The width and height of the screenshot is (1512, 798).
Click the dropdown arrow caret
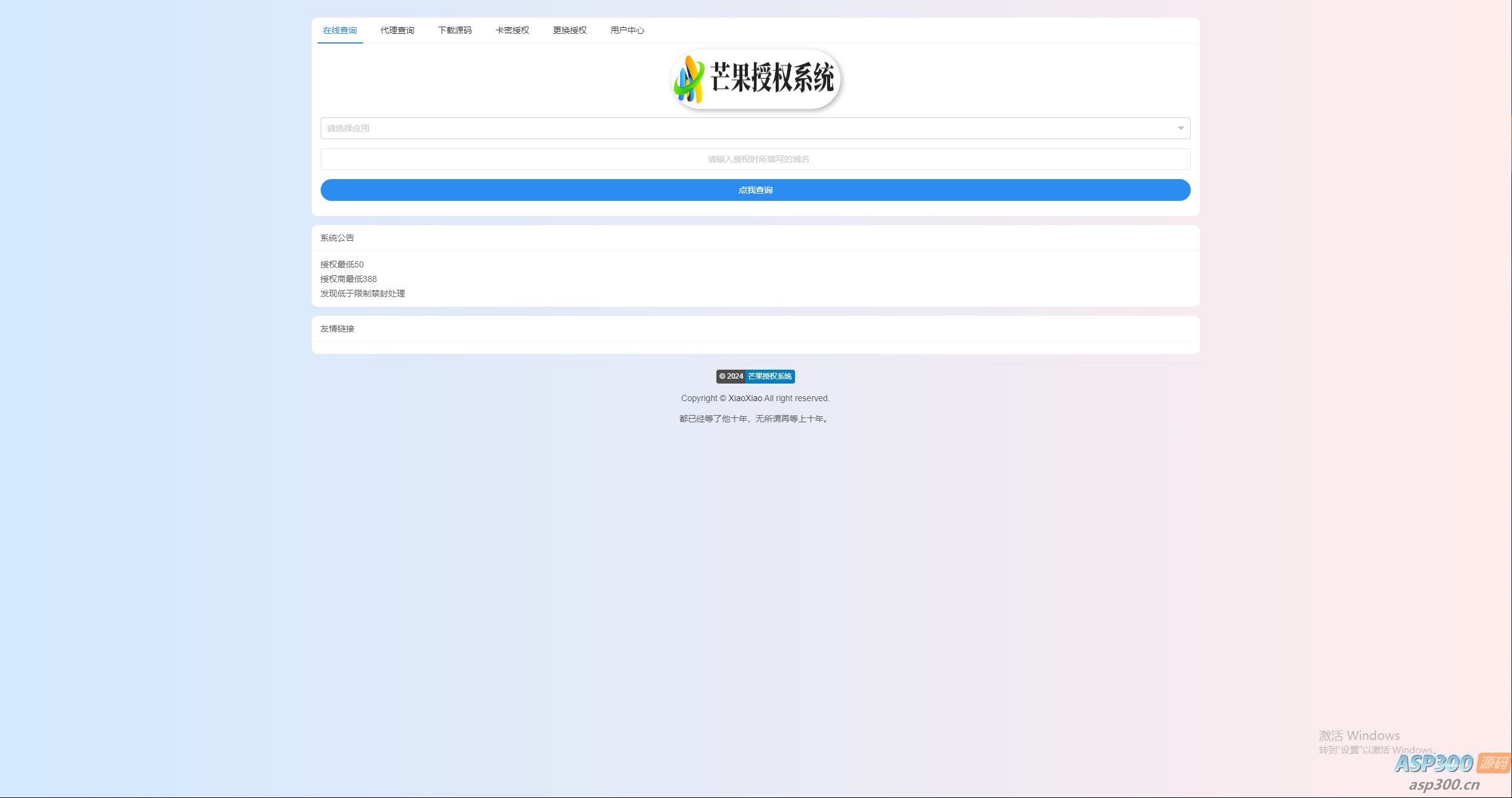1180,128
